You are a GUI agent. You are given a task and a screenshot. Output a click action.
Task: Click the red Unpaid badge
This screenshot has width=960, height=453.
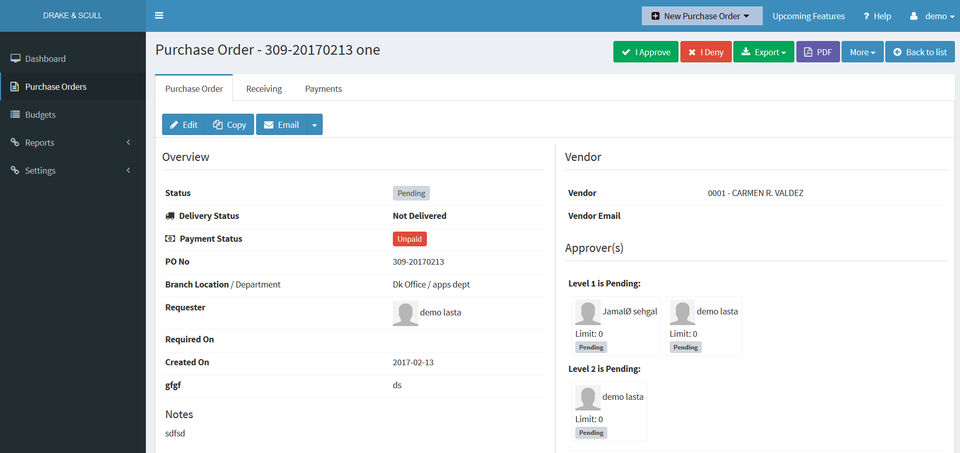(410, 239)
